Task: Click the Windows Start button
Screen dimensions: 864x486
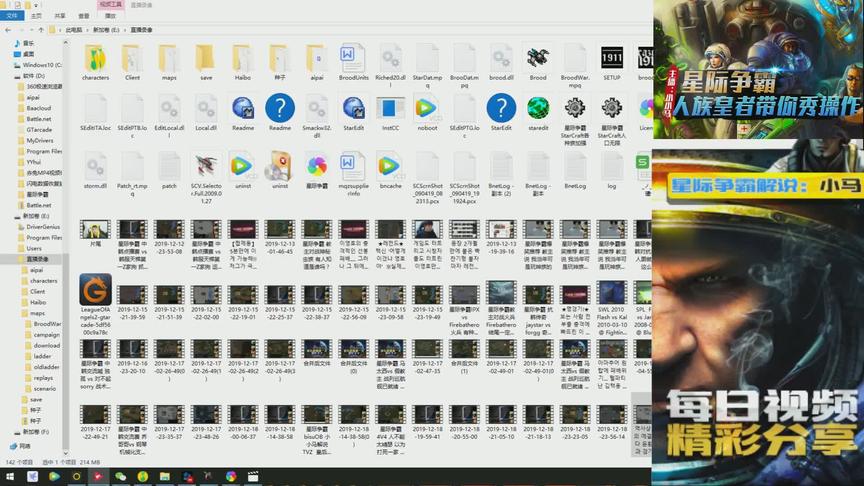Action: click(10, 477)
